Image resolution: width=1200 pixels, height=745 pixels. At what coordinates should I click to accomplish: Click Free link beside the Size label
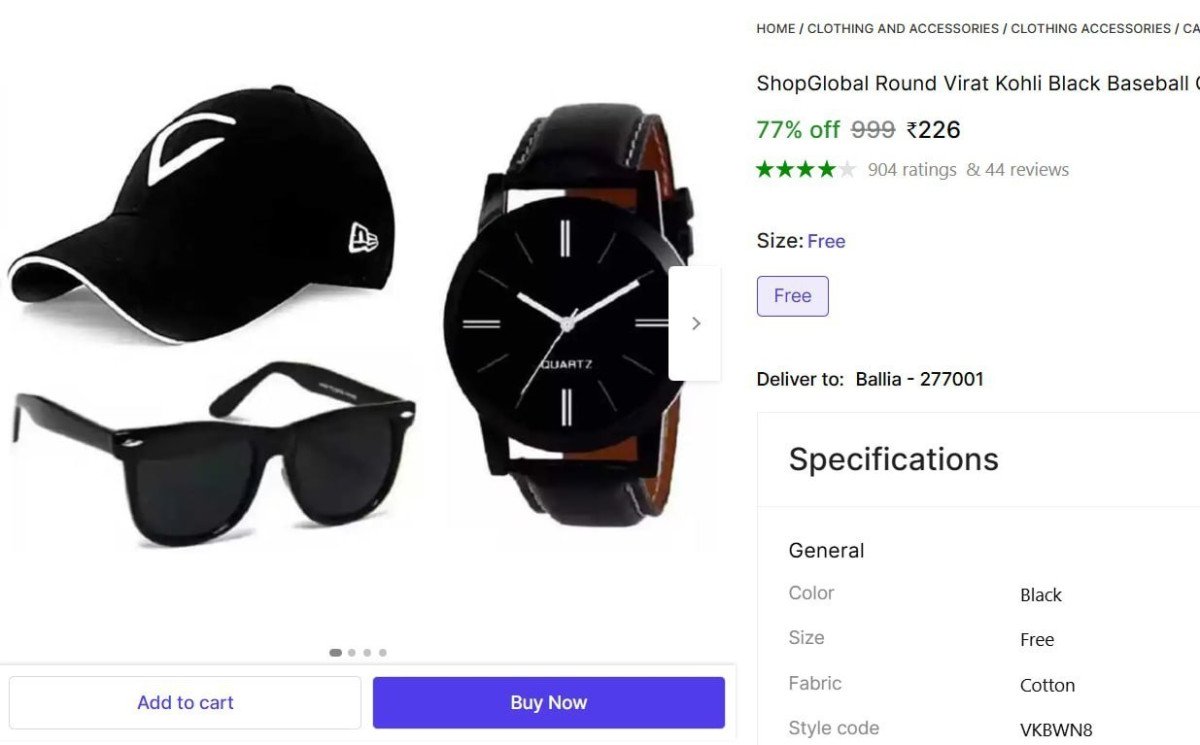point(826,241)
